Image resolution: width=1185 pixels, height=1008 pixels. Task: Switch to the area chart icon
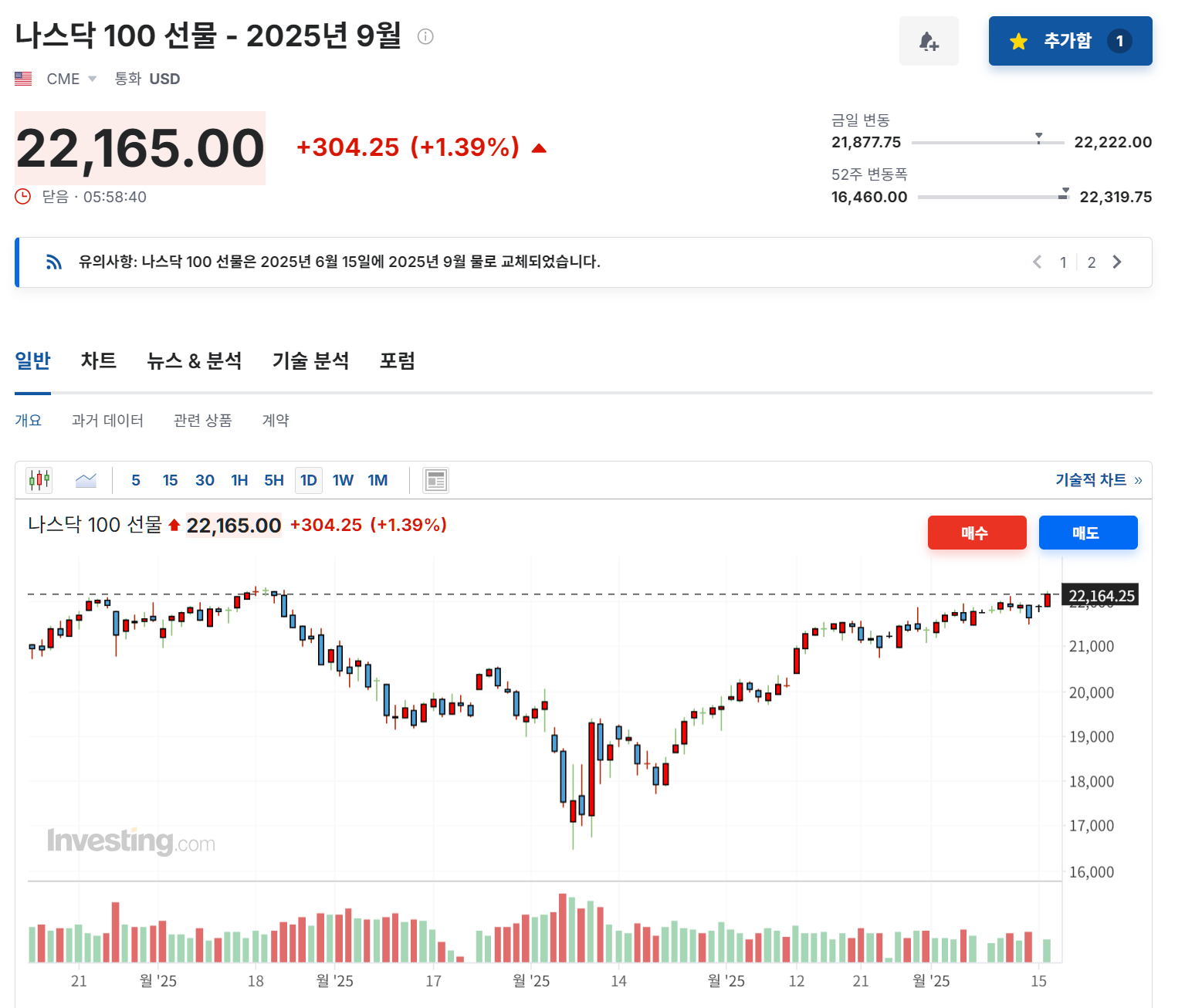coord(86,479)
